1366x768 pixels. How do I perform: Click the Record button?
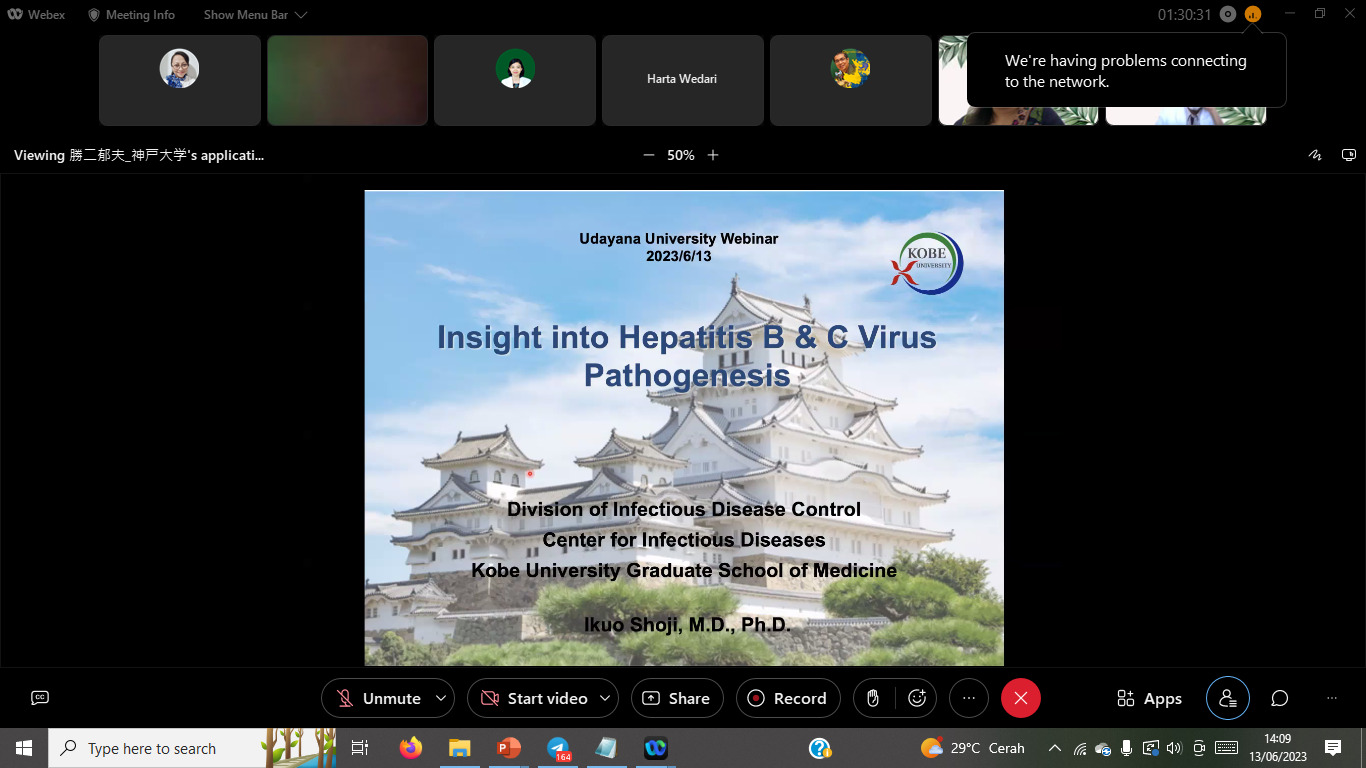pyautogui.click(x=789, y=698)
